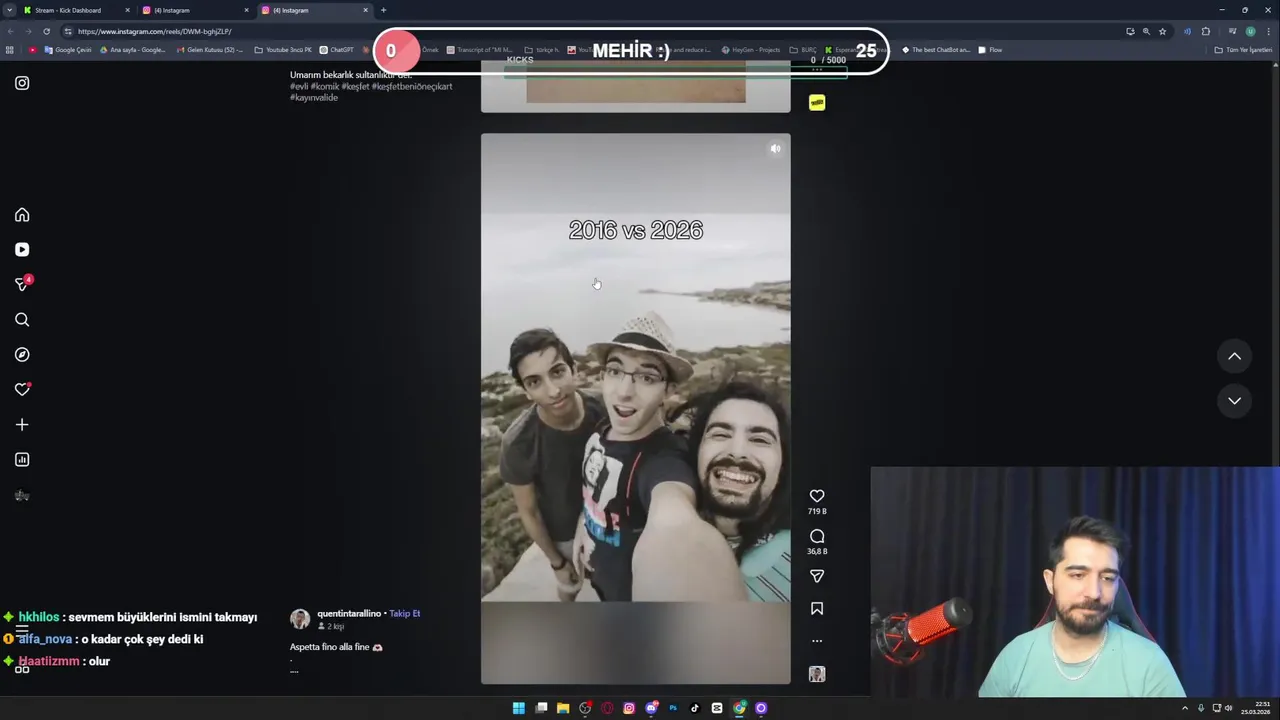Open Notifications heart in the sidebar
Screen dimensions: 1280x720
[x=22, y=390]
